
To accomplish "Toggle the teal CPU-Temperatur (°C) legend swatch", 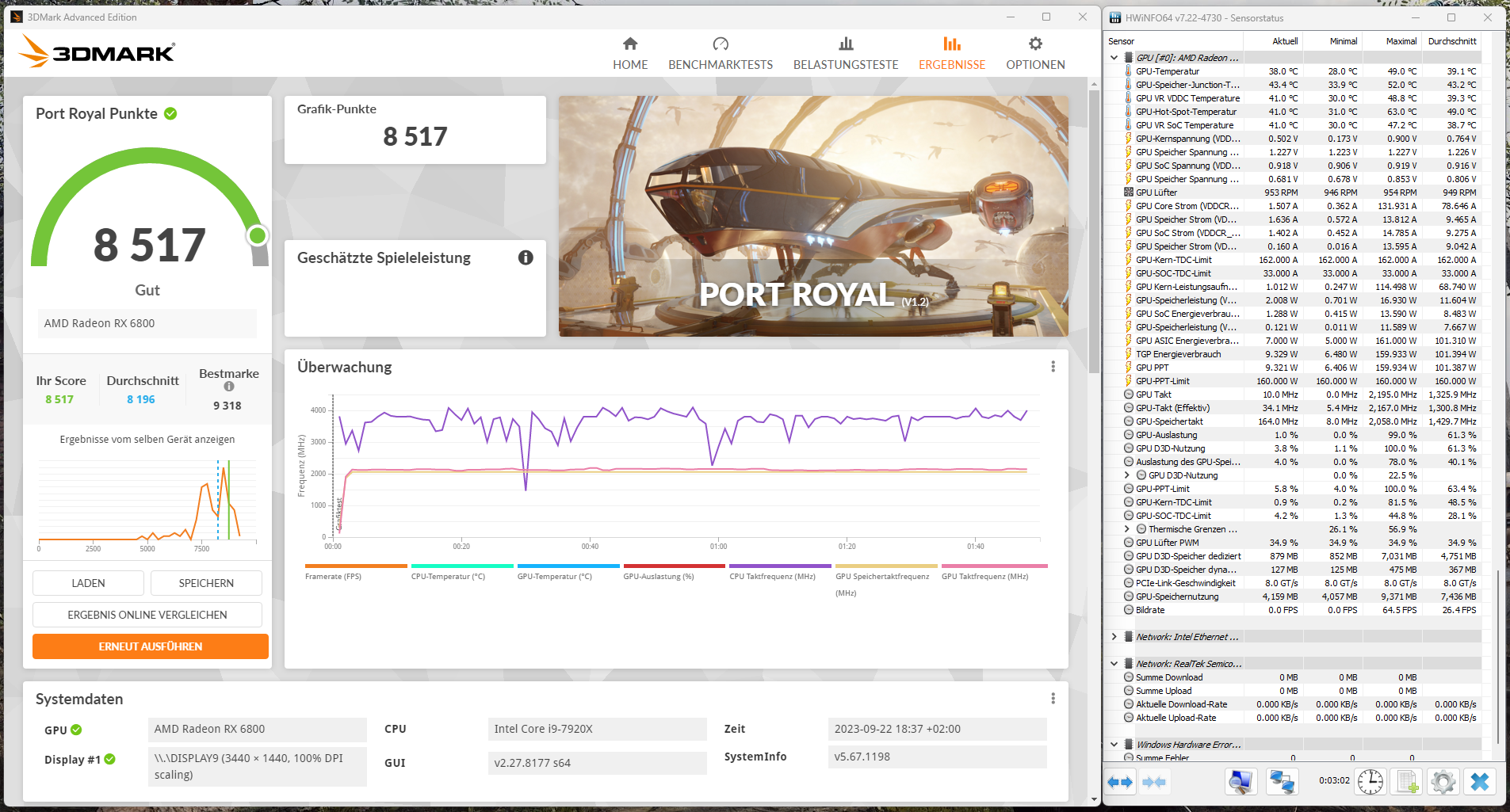I will click(x=462, y=566).
